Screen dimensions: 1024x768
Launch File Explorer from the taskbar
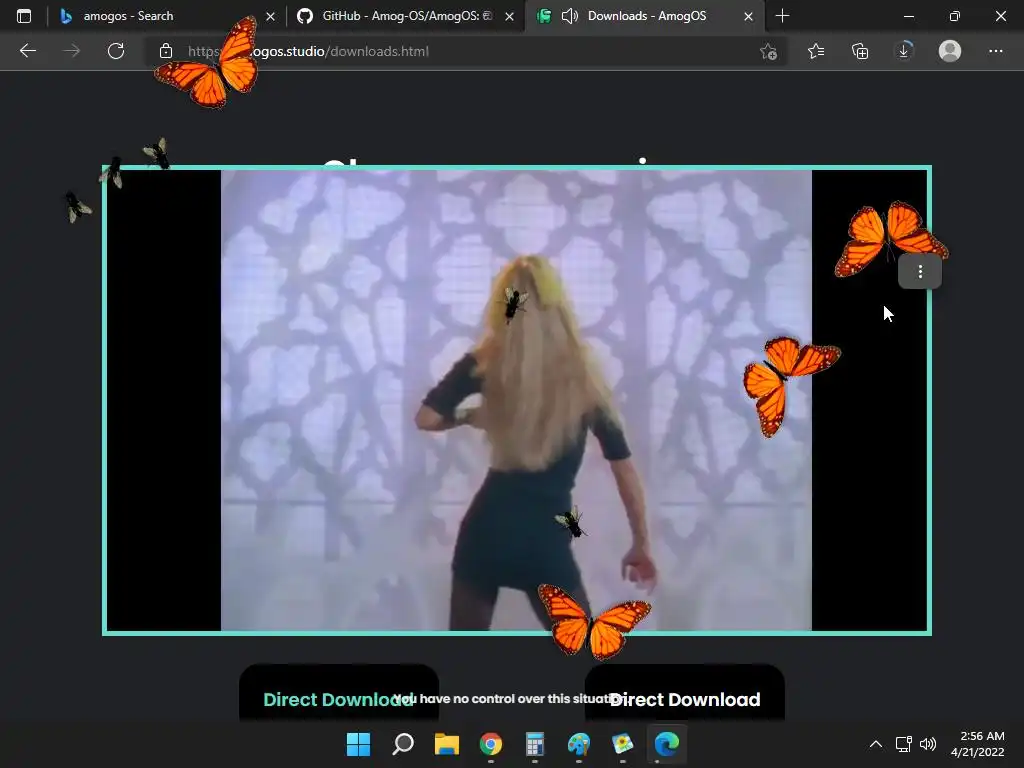(x=447, y=744)
